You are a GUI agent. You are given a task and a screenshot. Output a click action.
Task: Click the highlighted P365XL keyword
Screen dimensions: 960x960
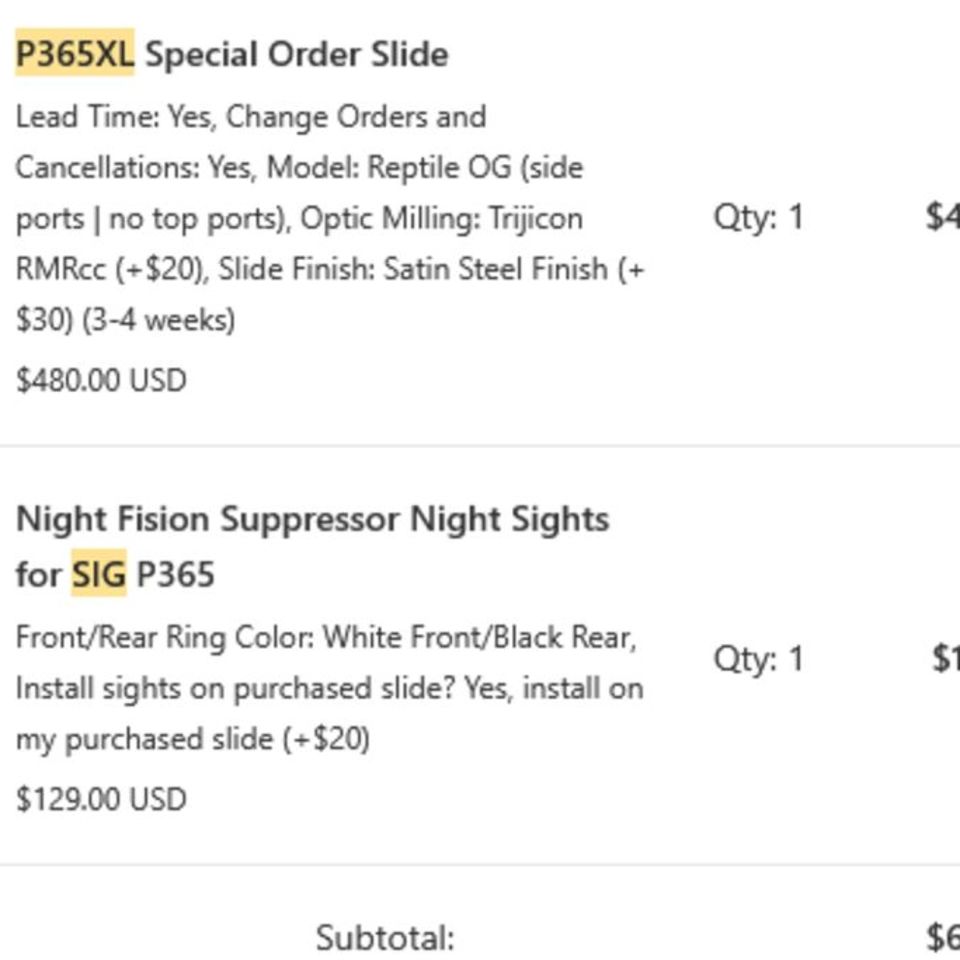tap(74, 54)
